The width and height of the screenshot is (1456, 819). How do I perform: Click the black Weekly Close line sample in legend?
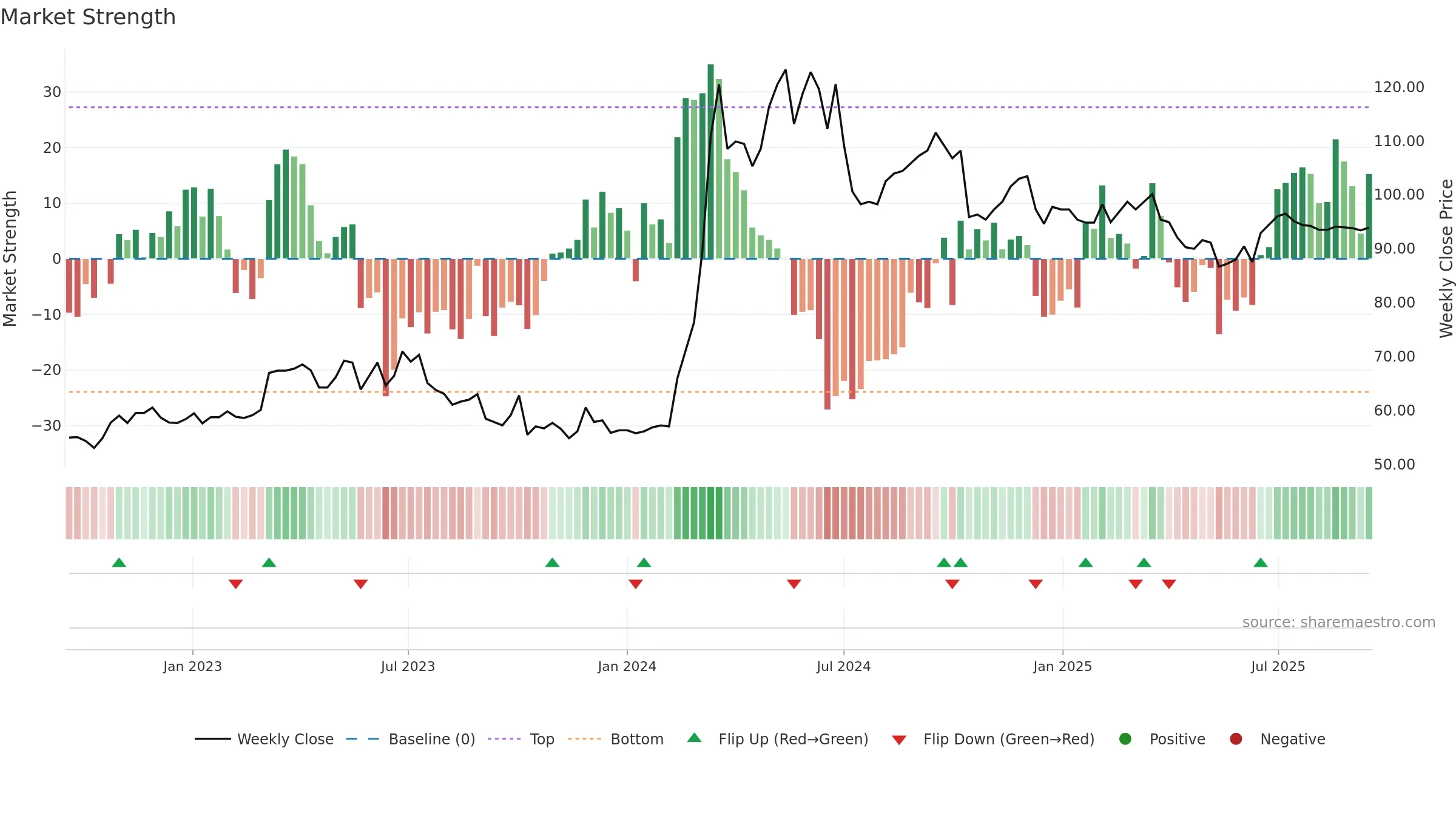tap(213, 739)
